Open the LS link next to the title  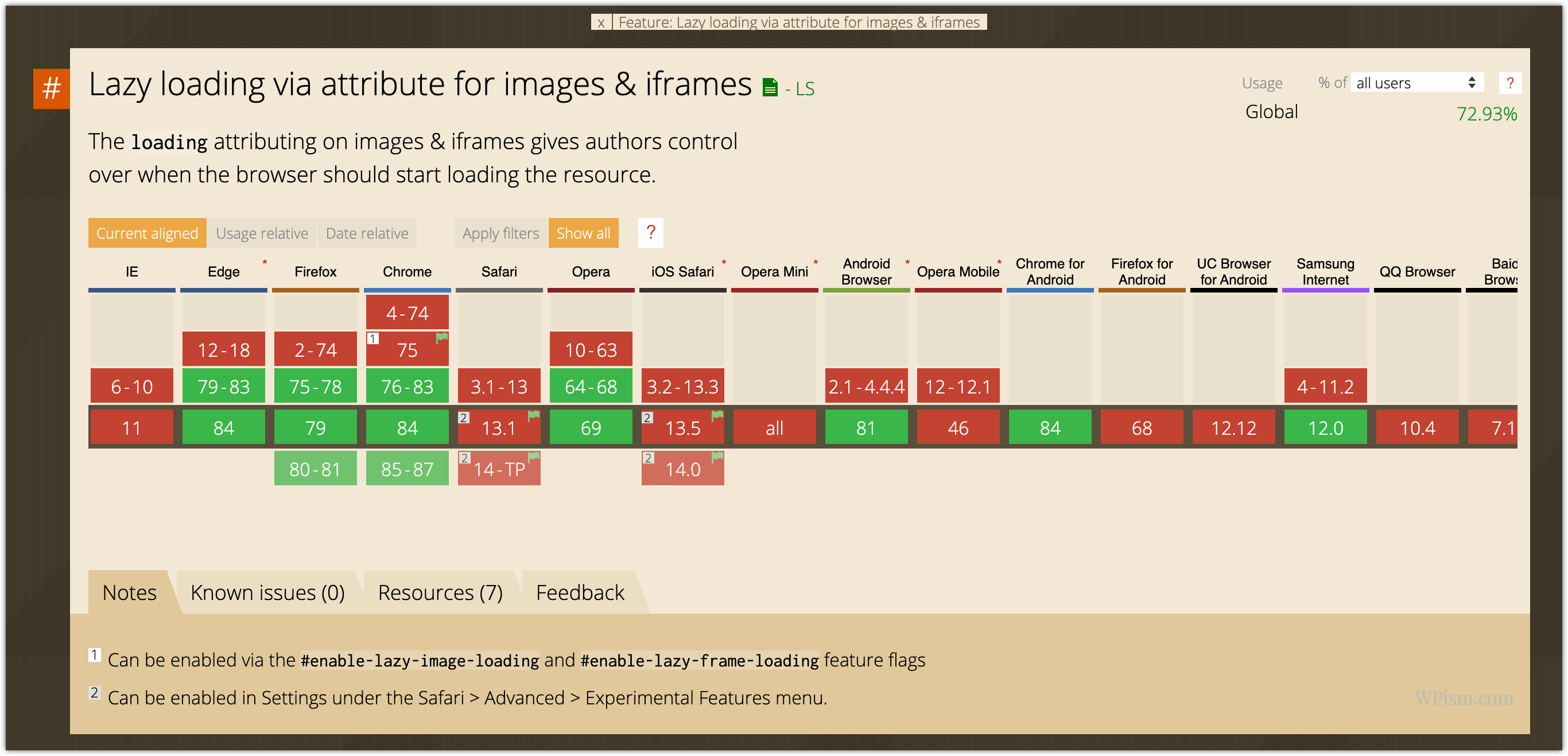(803, 89)
